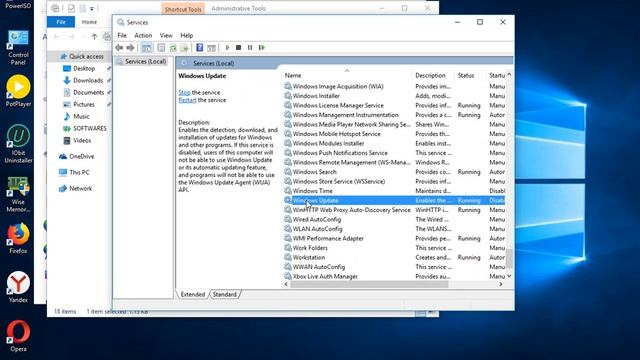640x360 pixels.
Task: Sort by the Description column header
Action: (x=433, y=76)
